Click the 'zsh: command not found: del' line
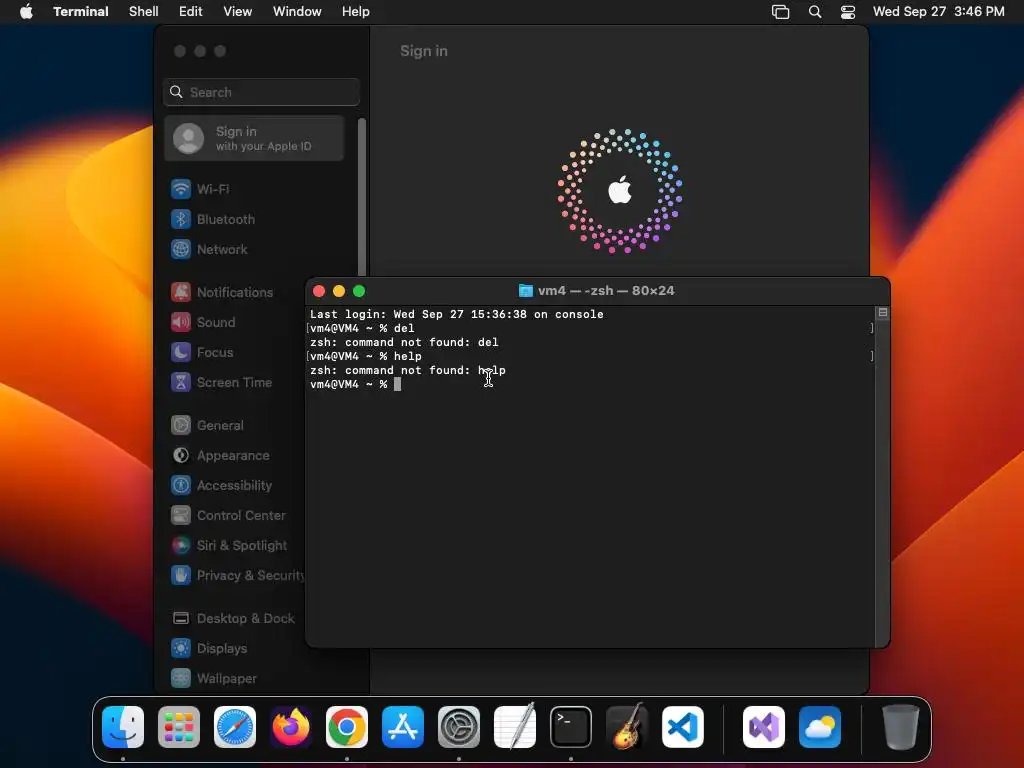The image size is (1024, 768). (x=404, y=342)
